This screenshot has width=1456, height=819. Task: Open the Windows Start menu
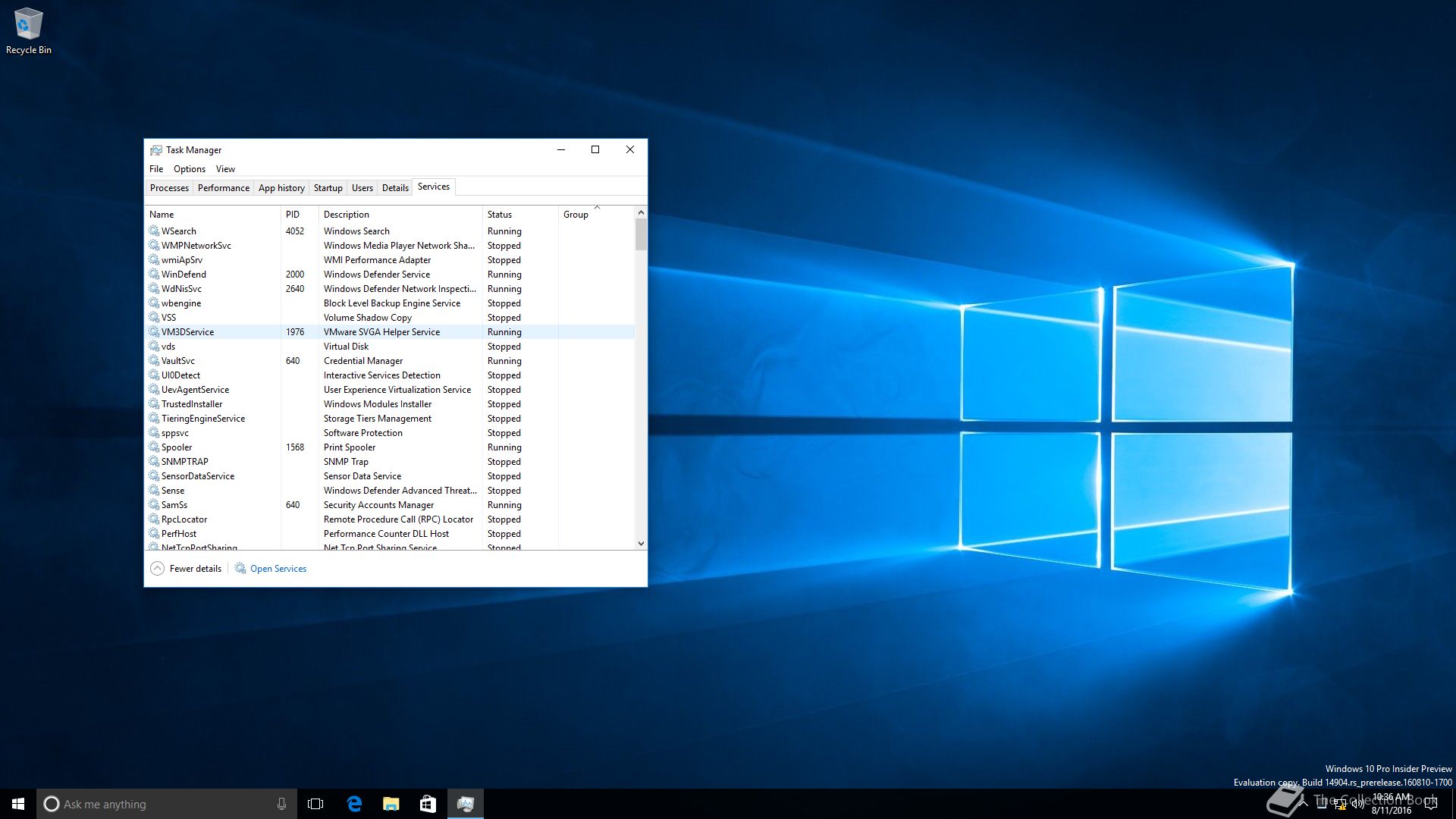18,804
